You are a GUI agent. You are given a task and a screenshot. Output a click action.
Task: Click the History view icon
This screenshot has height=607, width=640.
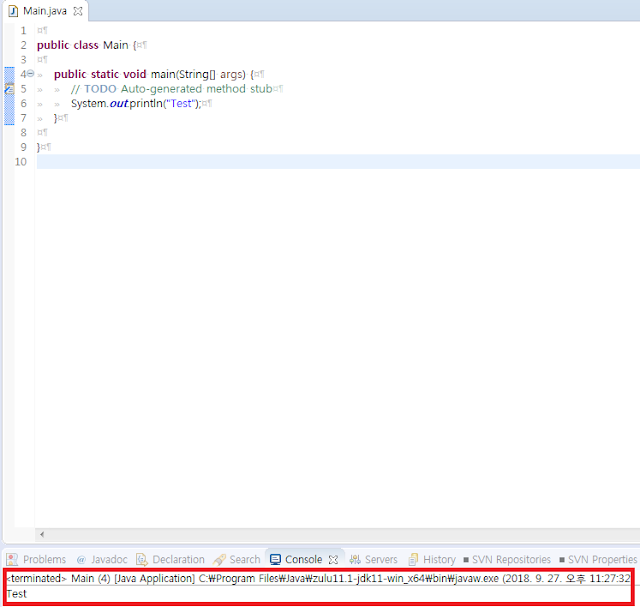(x=413, y=559)
